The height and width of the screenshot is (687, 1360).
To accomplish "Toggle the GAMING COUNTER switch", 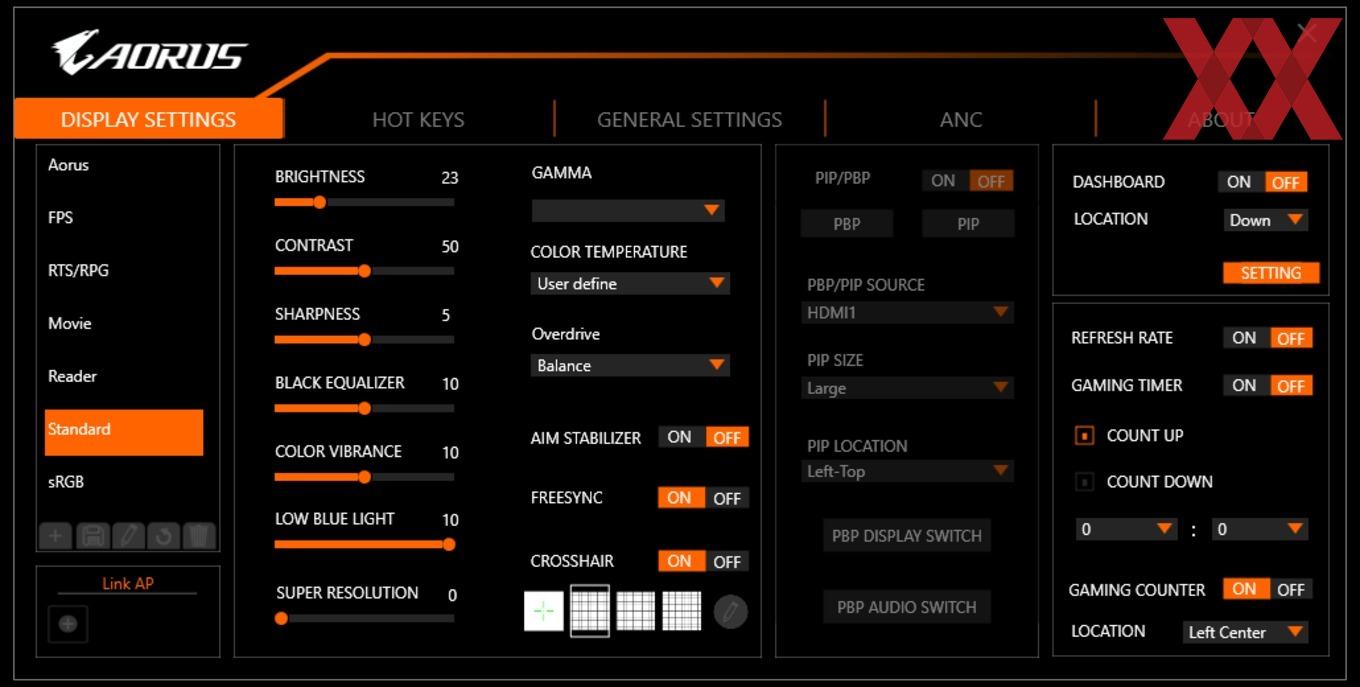I will click(x=1268, y=589).
